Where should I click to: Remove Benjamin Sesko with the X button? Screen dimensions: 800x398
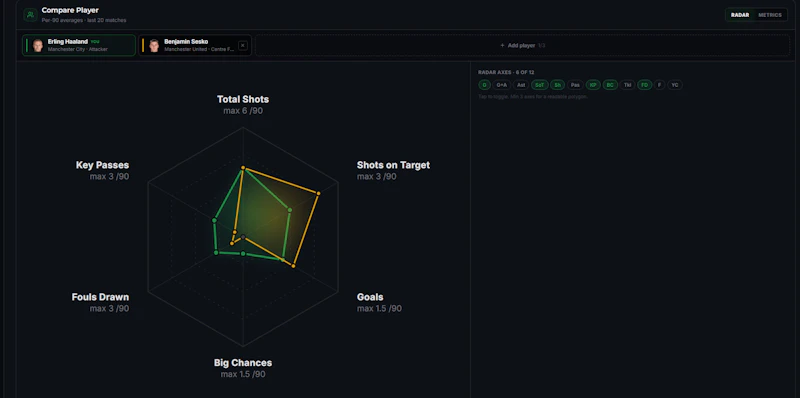(243, 45)
